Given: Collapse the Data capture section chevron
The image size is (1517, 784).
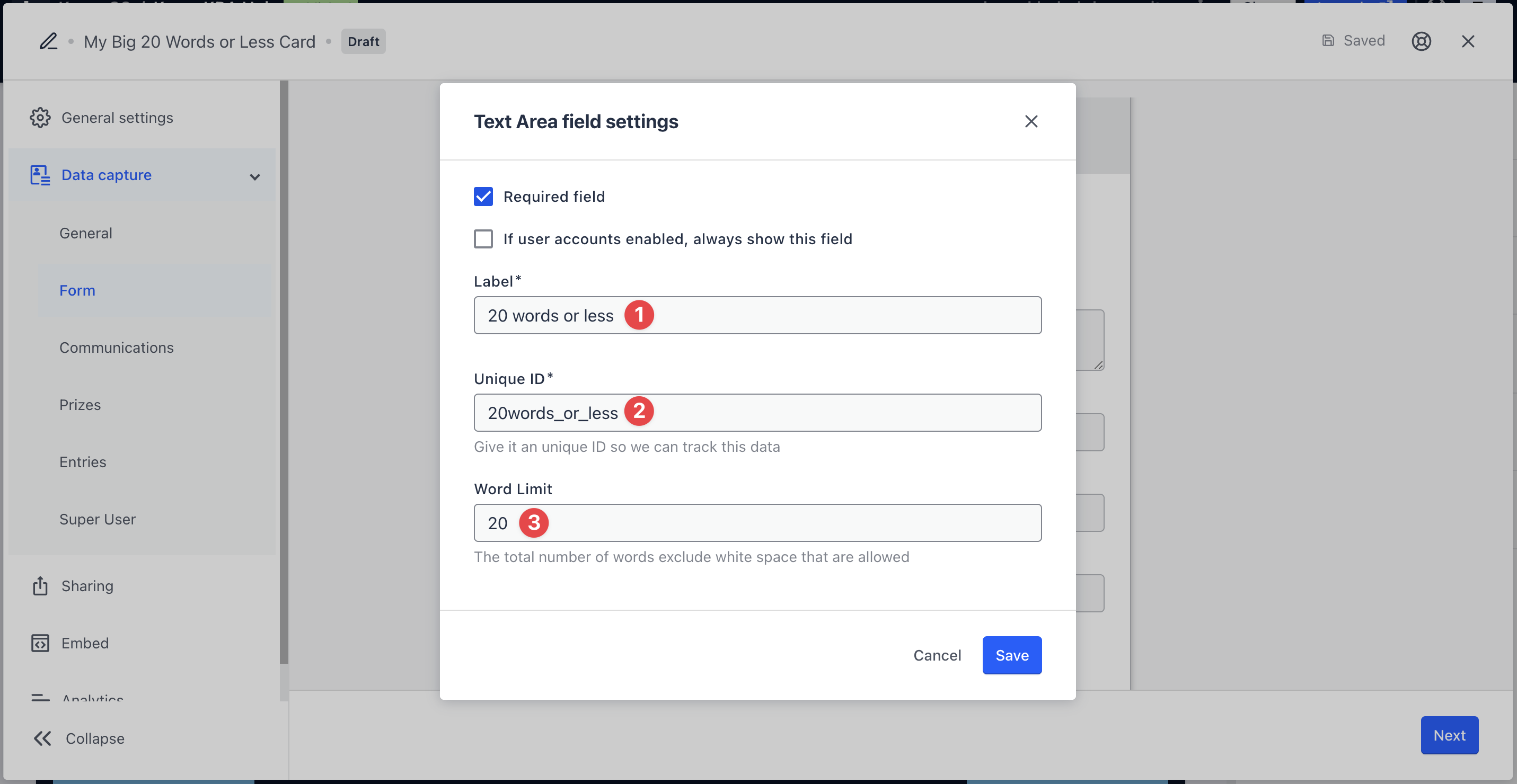Looking at the screenshot, I should coord(254,176).
